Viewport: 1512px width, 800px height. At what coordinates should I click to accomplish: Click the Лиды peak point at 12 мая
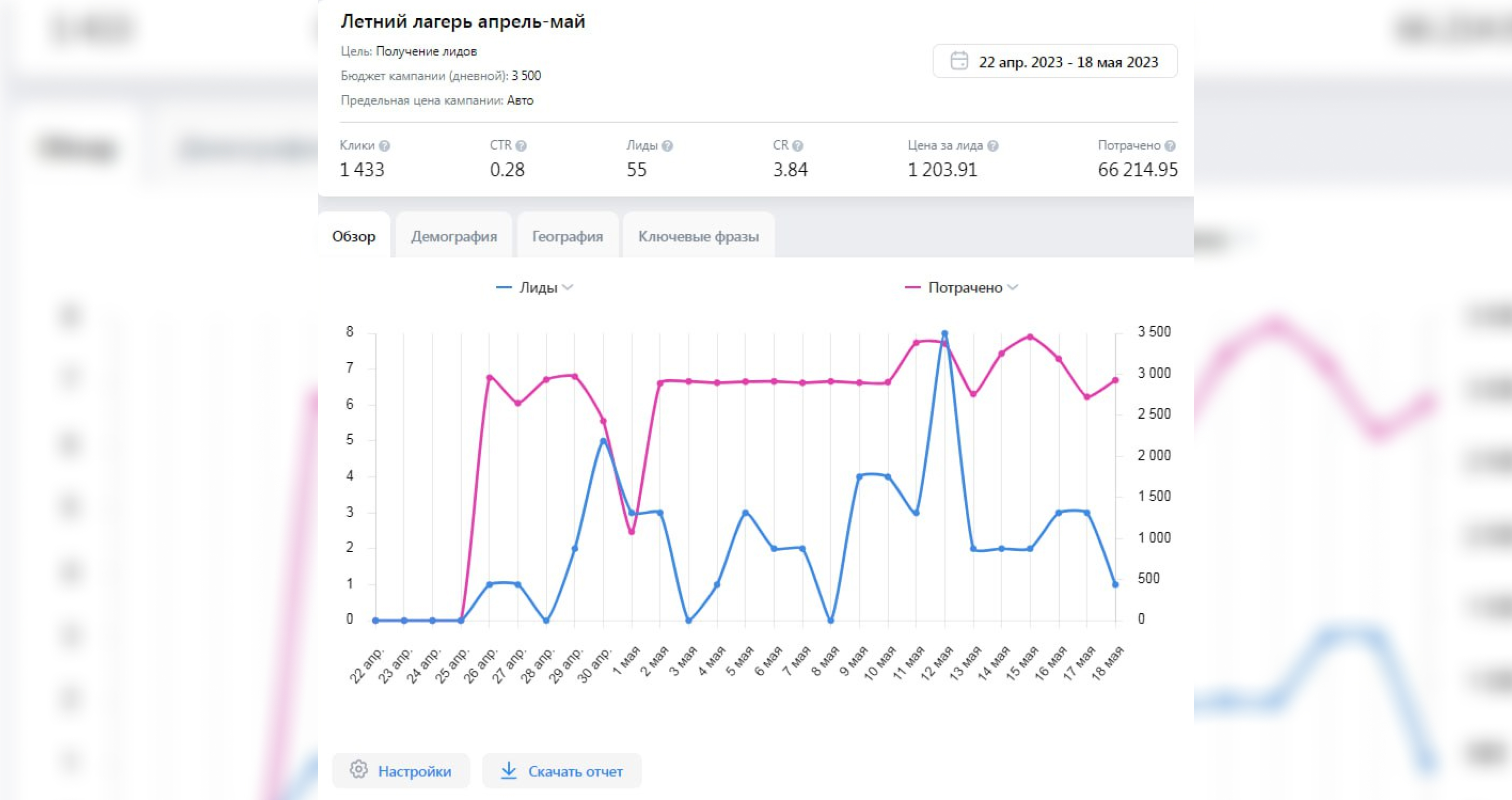[944, 334]
